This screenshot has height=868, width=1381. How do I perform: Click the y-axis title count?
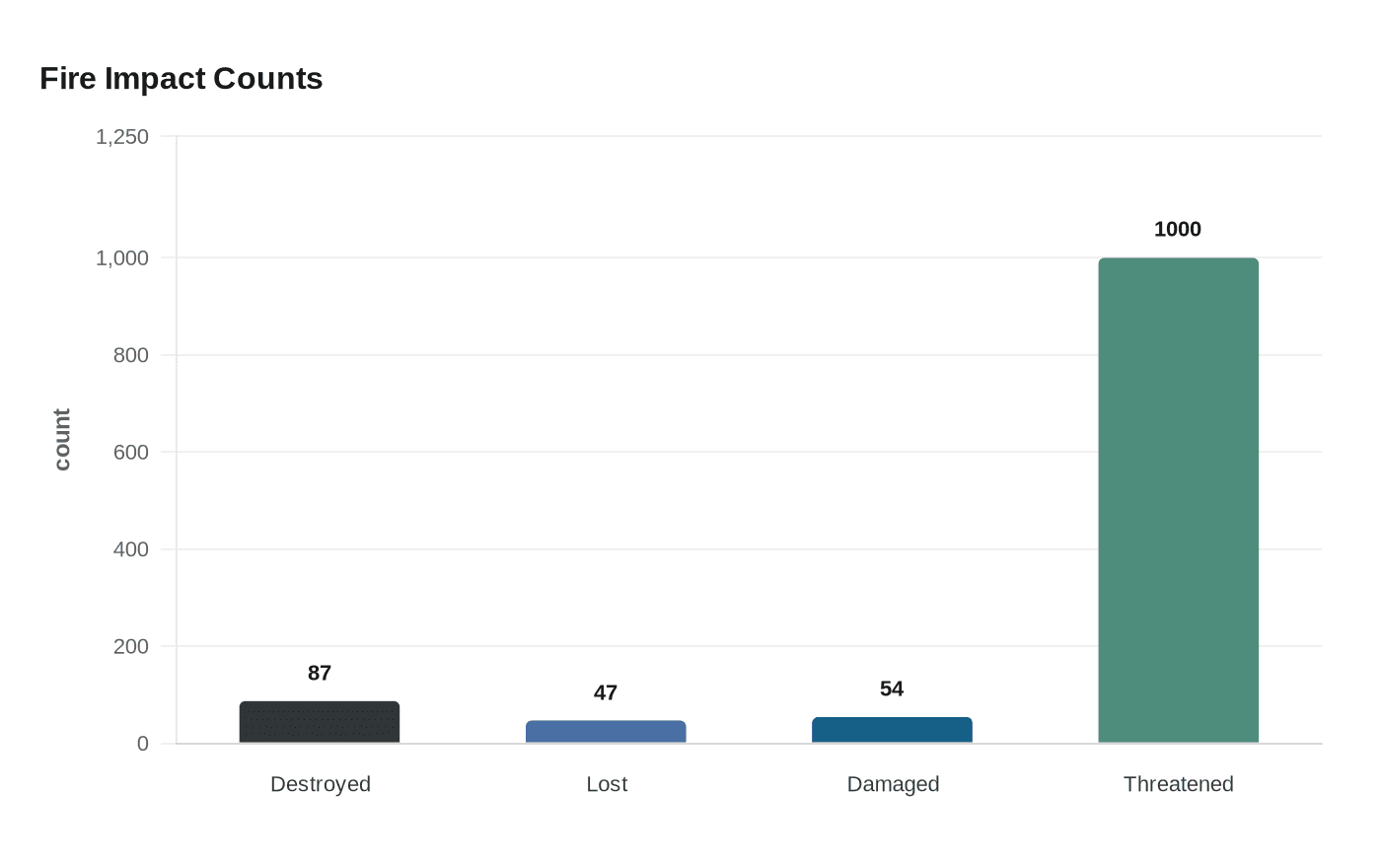pyautogui.click(x=61, y=437)
